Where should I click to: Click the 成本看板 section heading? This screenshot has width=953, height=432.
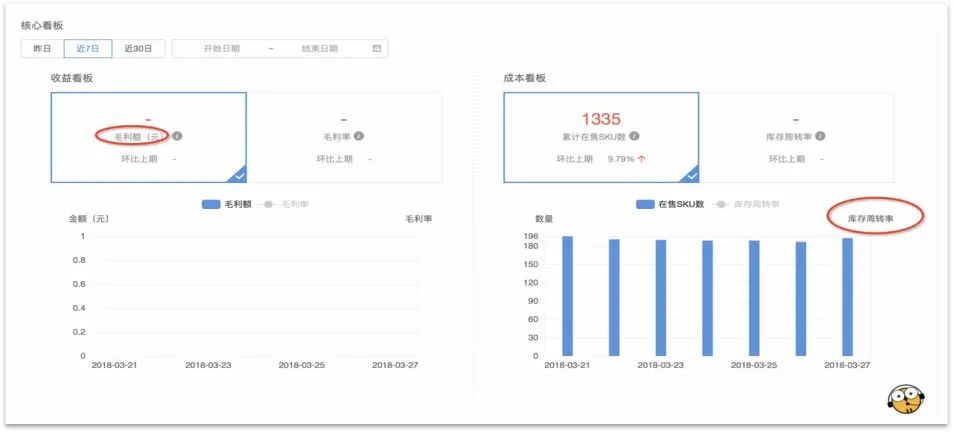(525, 78)
